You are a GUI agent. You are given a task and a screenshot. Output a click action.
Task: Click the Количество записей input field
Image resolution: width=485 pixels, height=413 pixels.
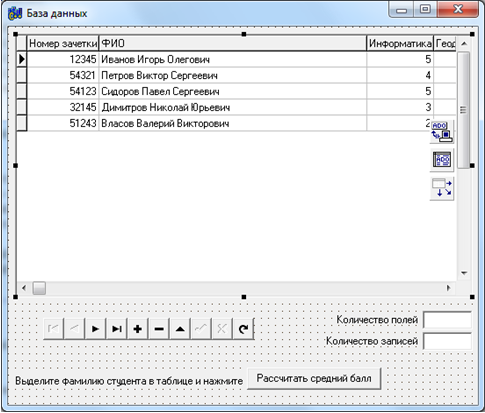coord(447,341)
